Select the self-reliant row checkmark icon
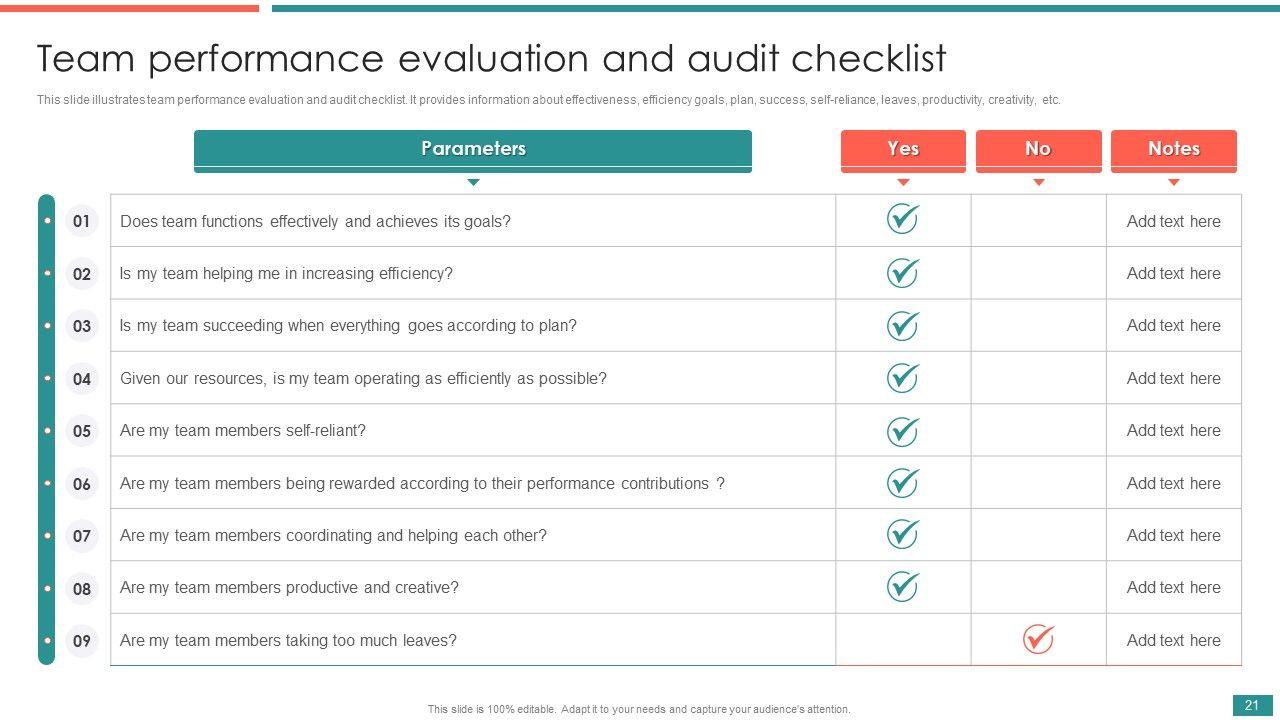Image resolution: width=1280 pixels, height=720 pixels. [902, 430]
